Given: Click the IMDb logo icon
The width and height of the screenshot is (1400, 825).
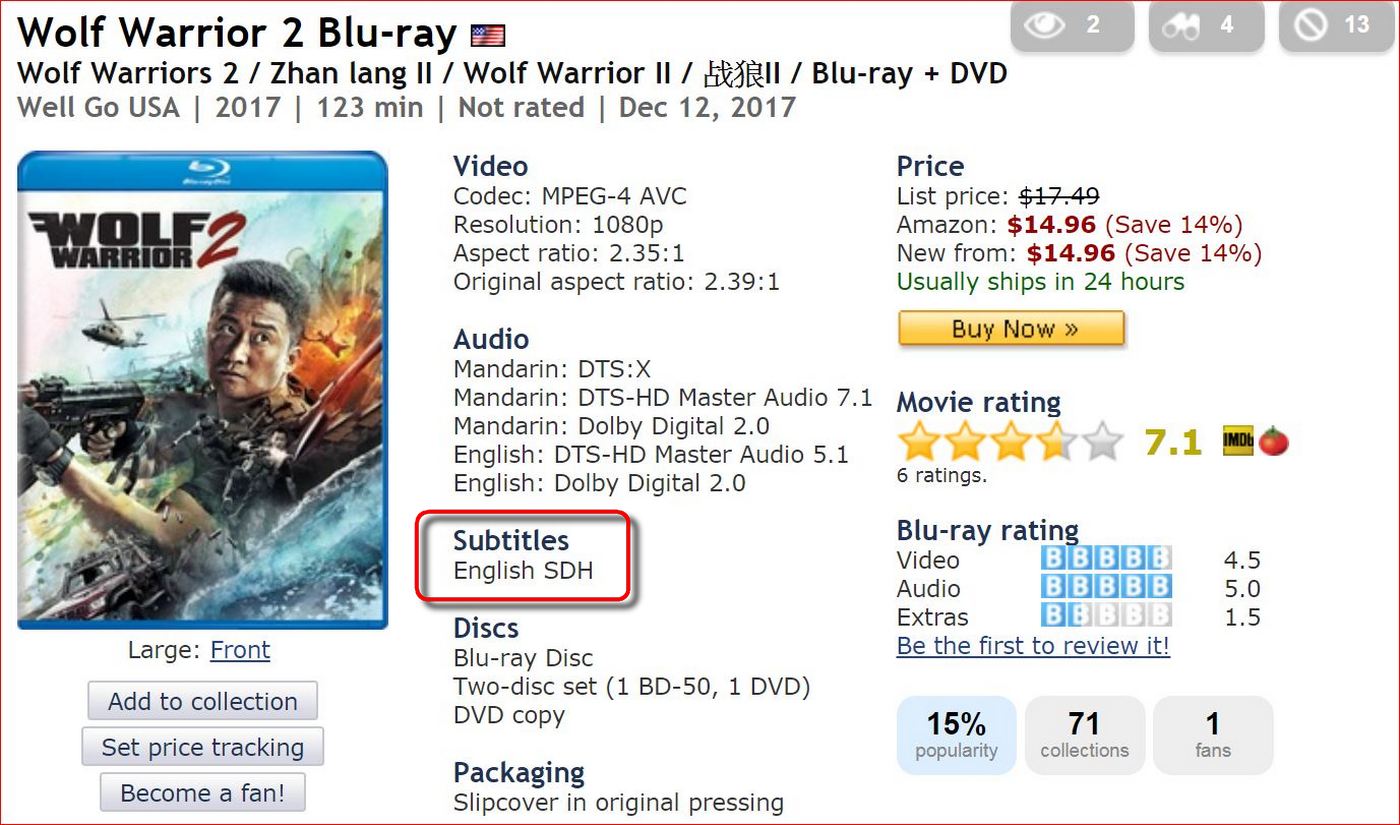Looking at the screenshot, I should point(1237,441).
